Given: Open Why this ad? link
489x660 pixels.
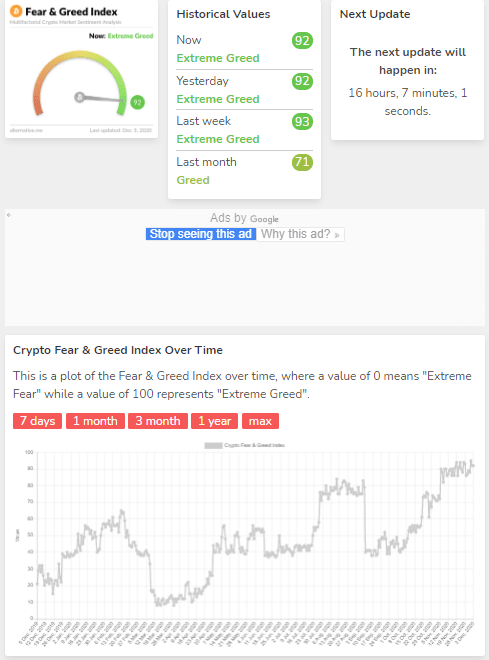Looking at the screenshot, I should coord(300,234).
